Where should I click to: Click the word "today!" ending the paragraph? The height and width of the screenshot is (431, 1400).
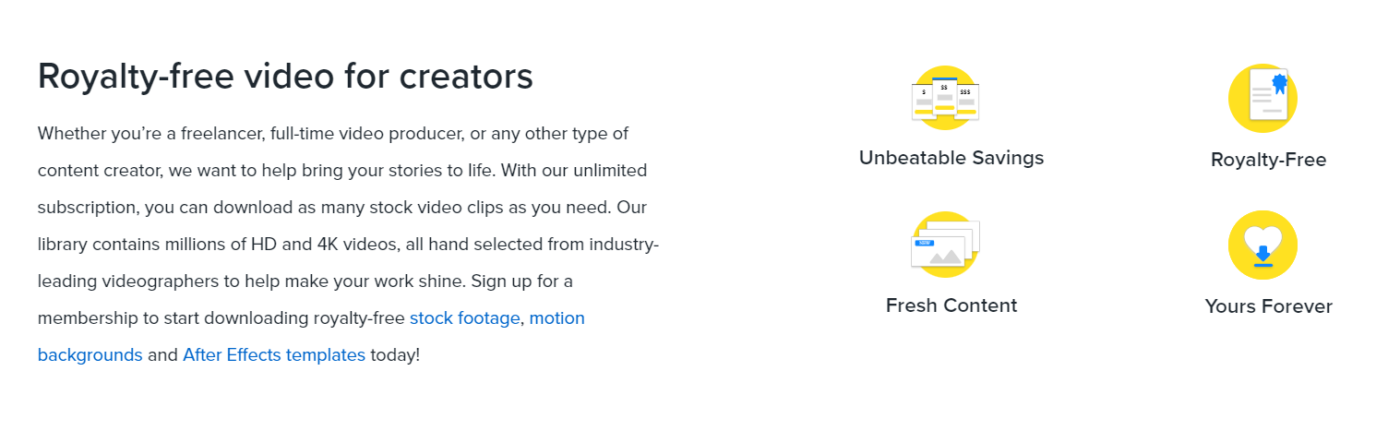[x=395, y=355]
